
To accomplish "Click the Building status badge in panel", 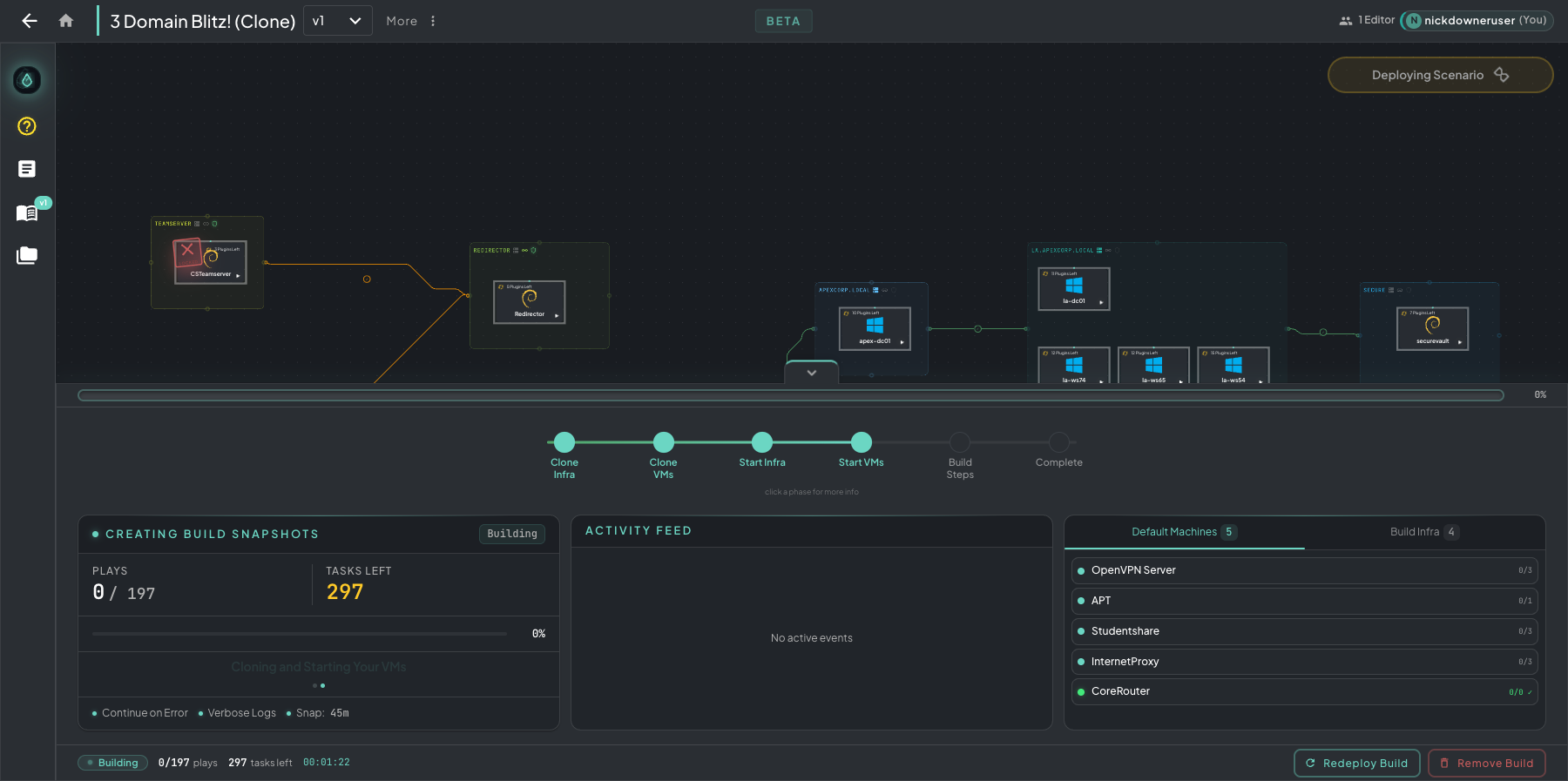I will point(512,534).
